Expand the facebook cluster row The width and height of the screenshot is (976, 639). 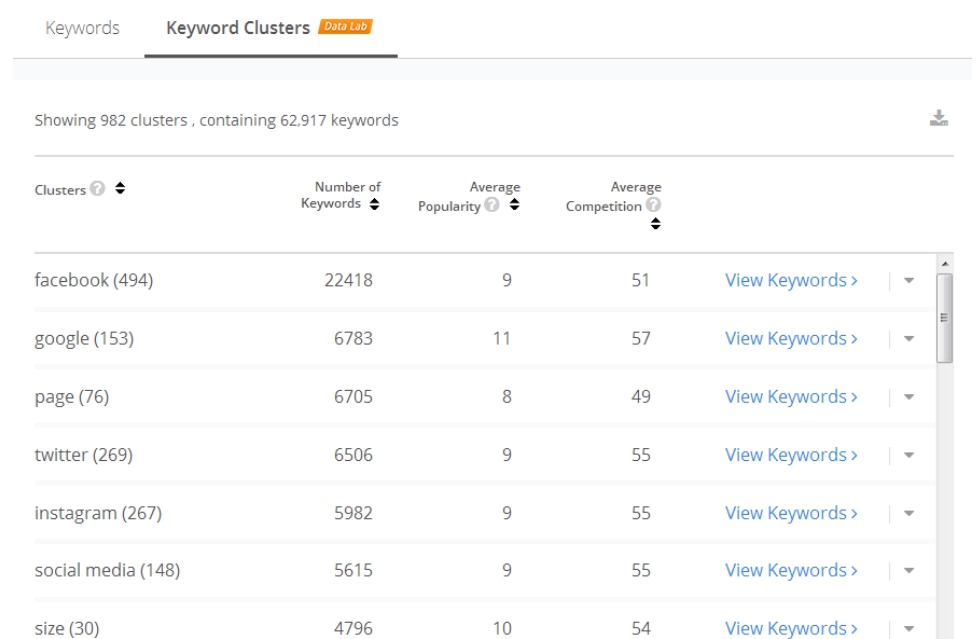(x=909, y=281)
